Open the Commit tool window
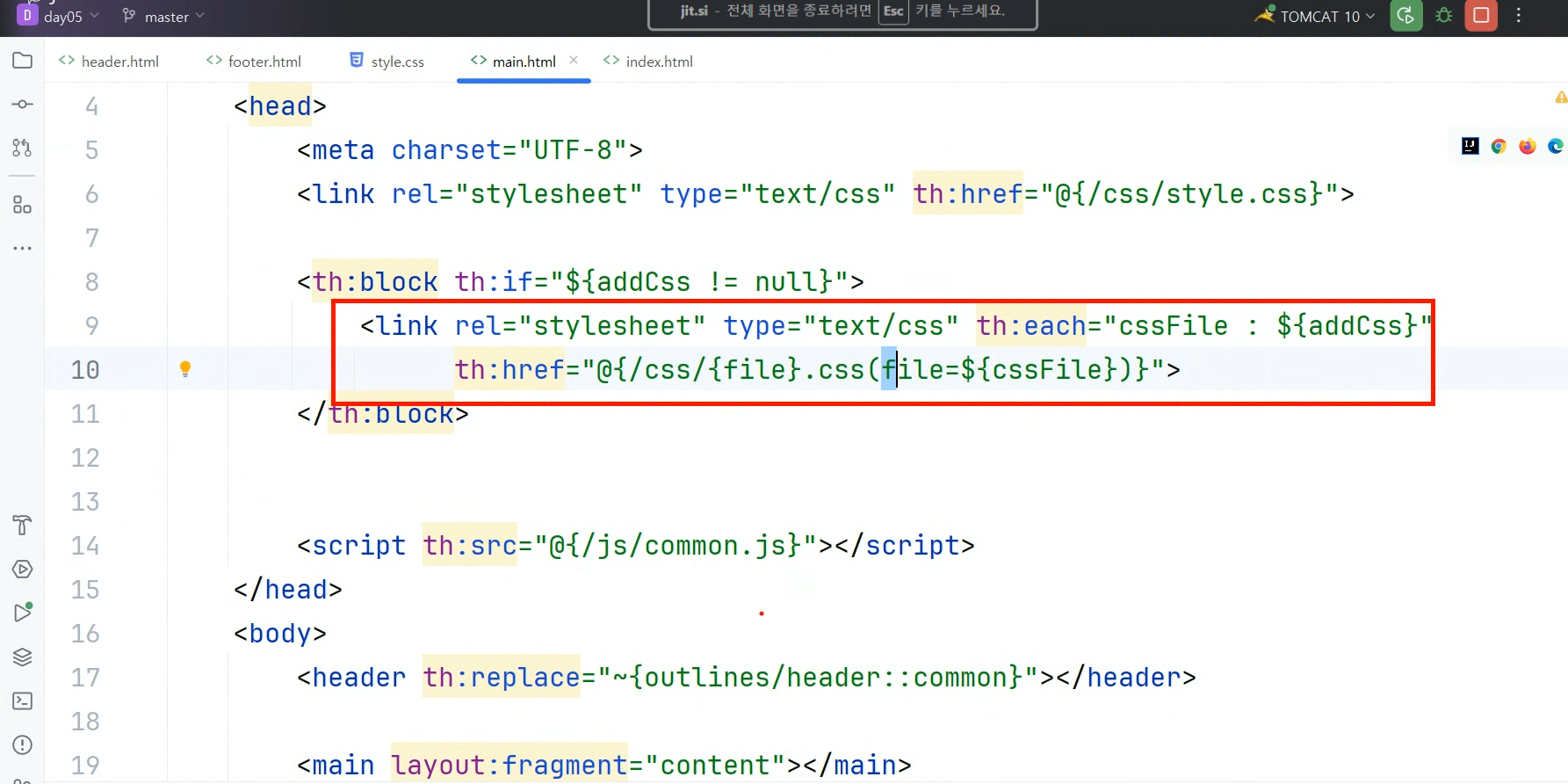Image resolution: width=1568 pixels, height=784 pixels. (x=23, y=105)
